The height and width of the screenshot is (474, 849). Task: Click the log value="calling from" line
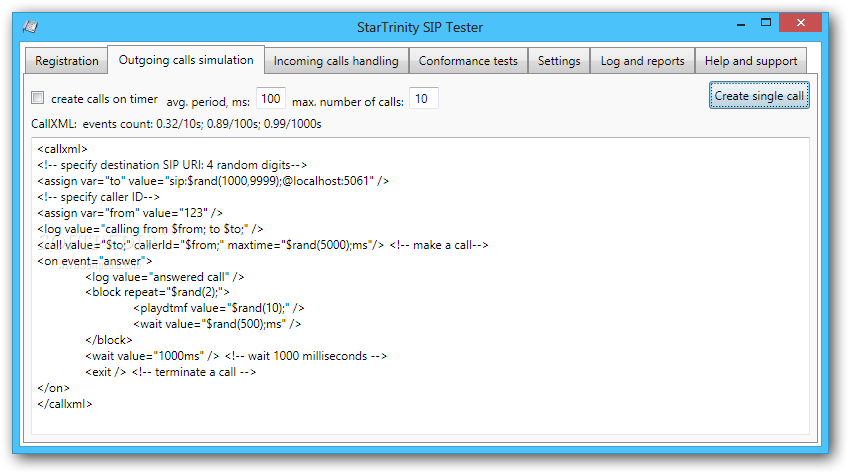(x=150, y=229)
